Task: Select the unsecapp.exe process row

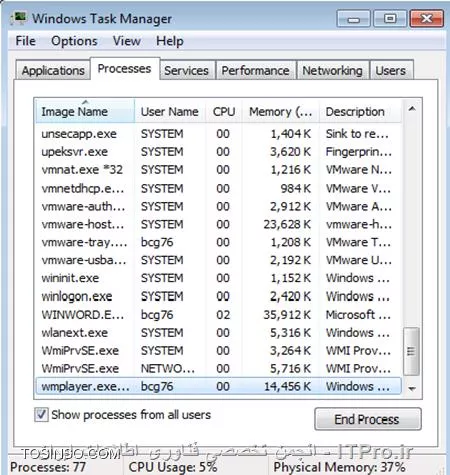Action: [x=218, y=134]
